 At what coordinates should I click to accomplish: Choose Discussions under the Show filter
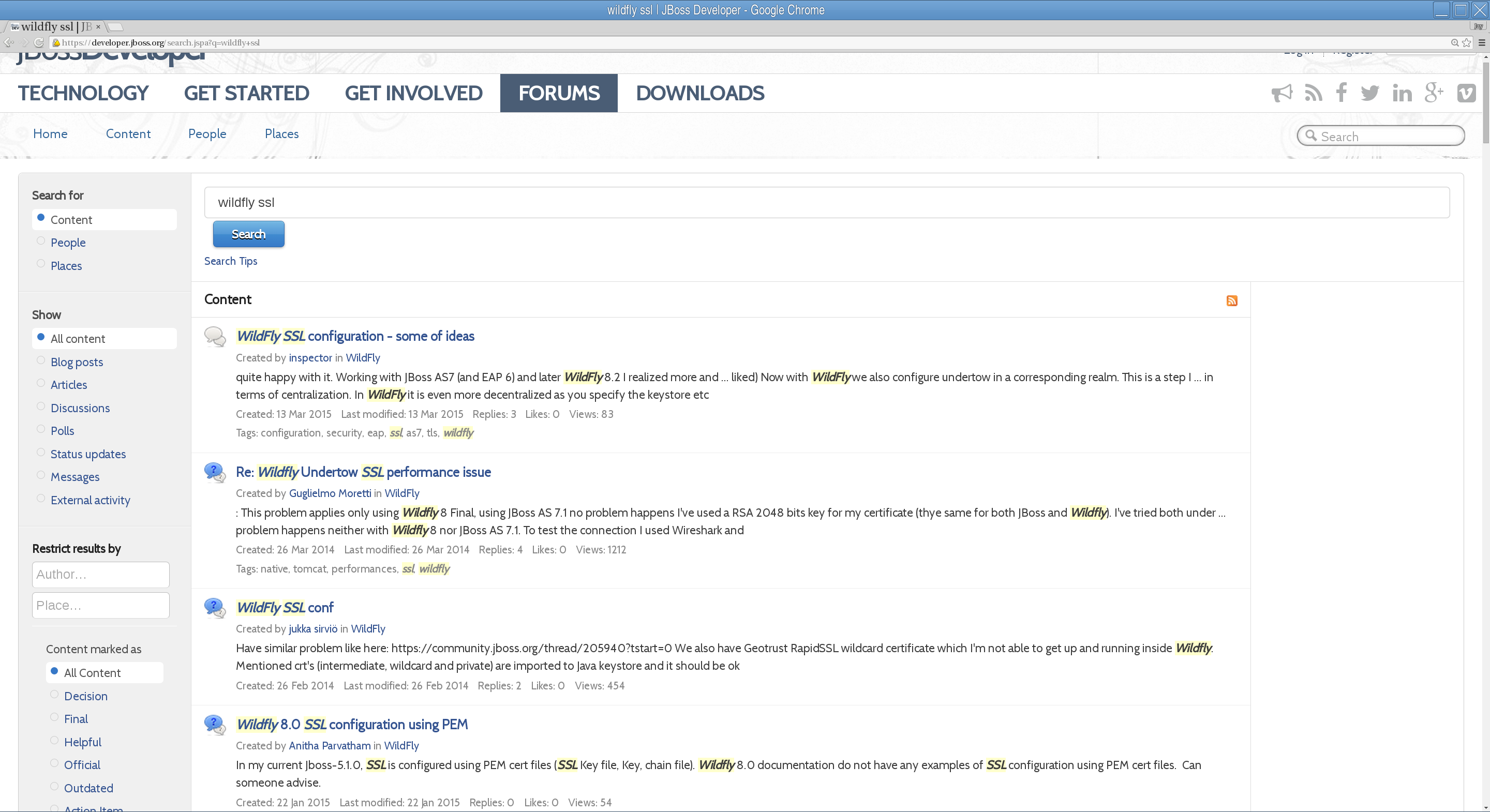[40, 407]
